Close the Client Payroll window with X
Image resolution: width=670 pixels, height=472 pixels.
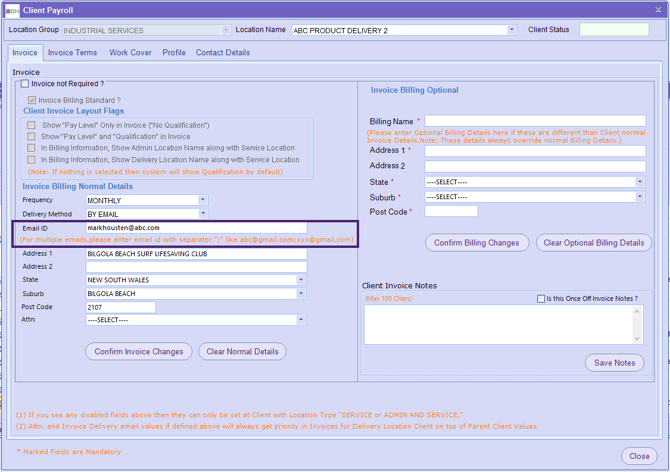658,10
